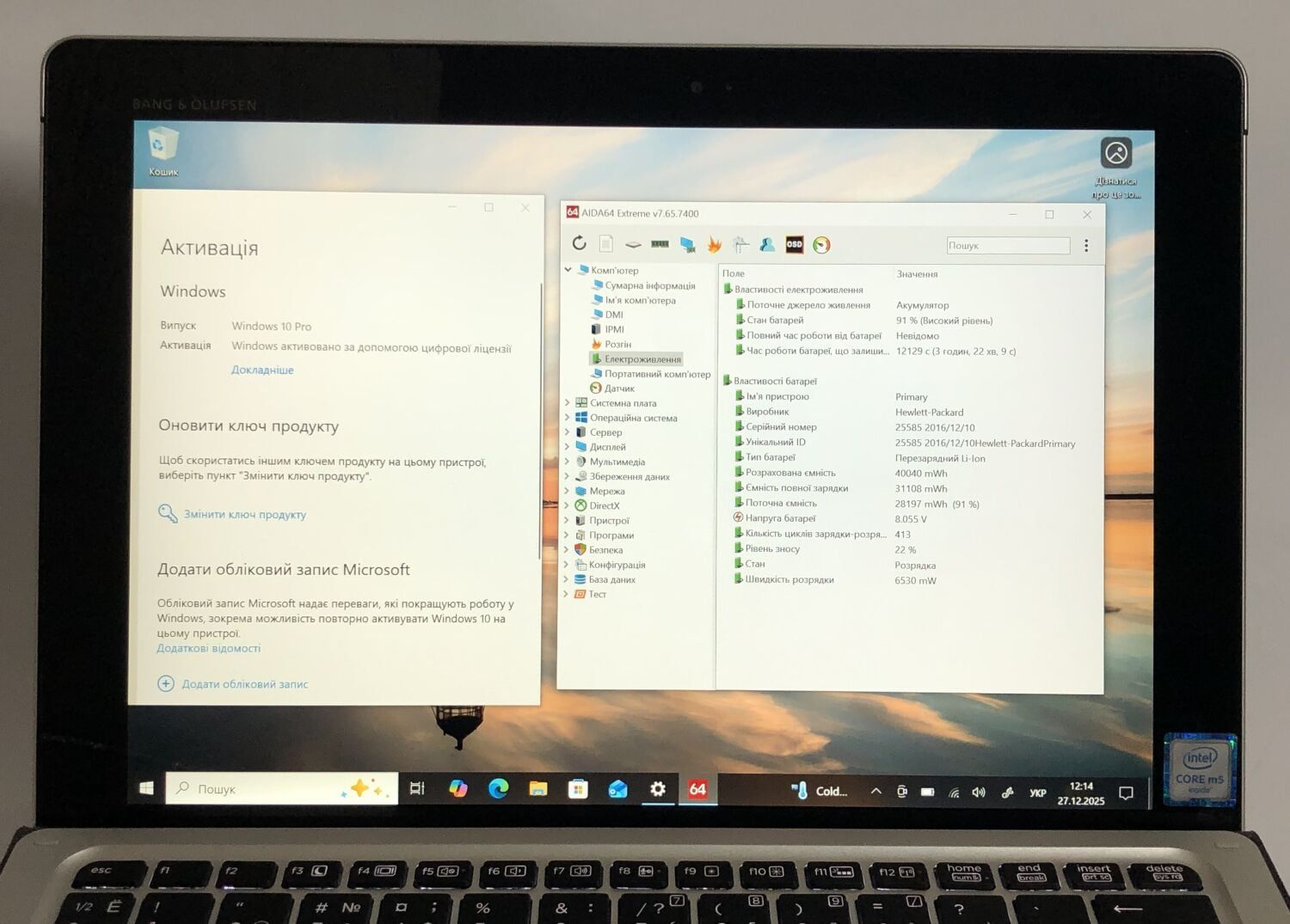Expand the Операційна система tree node
Screen dimensions: 1290x924
[x=568, y=418]
